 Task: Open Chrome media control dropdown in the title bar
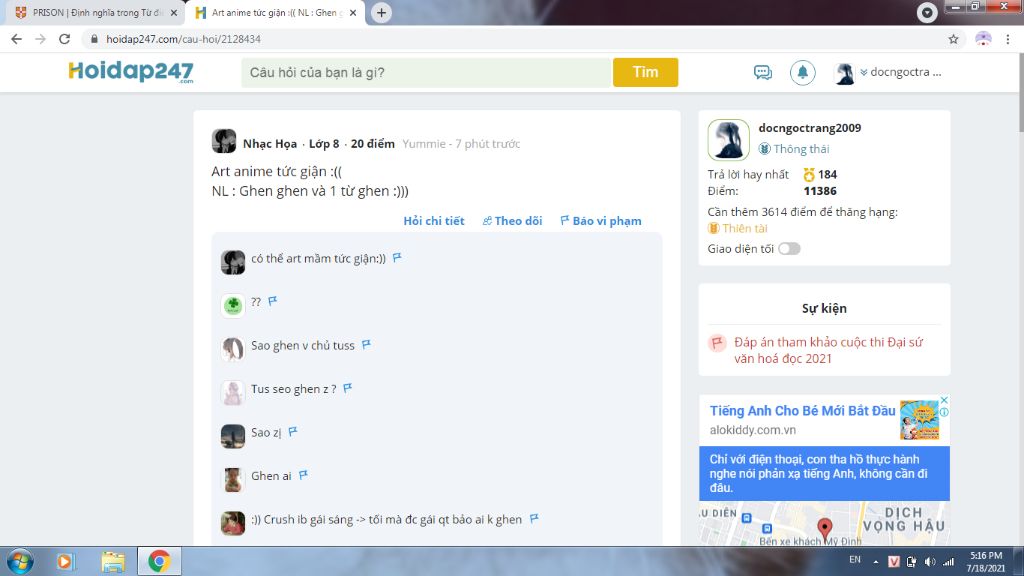click(x=927, y=12)
